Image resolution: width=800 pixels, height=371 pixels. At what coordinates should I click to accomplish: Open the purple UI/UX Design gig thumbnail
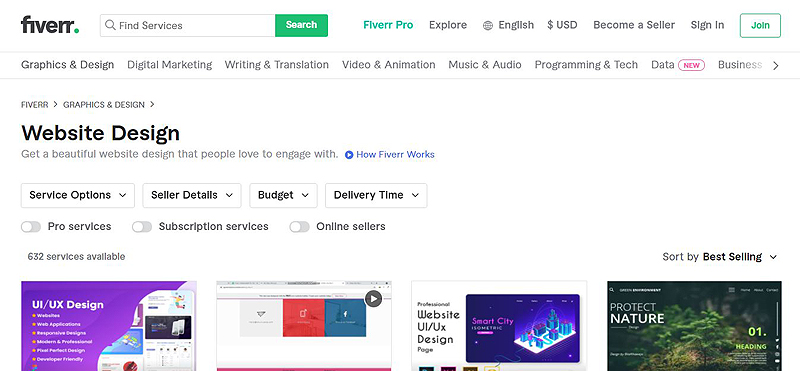[x=109, y=326]
